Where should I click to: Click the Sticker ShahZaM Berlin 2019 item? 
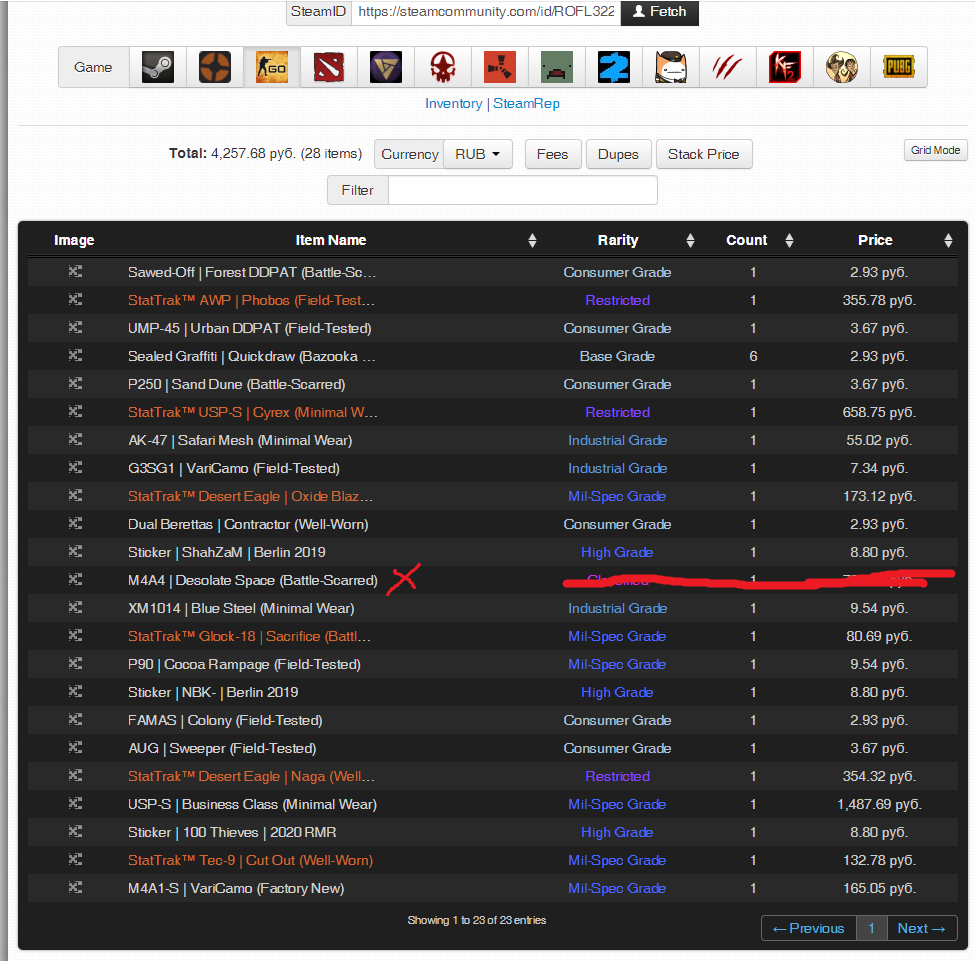click(226, 552)
